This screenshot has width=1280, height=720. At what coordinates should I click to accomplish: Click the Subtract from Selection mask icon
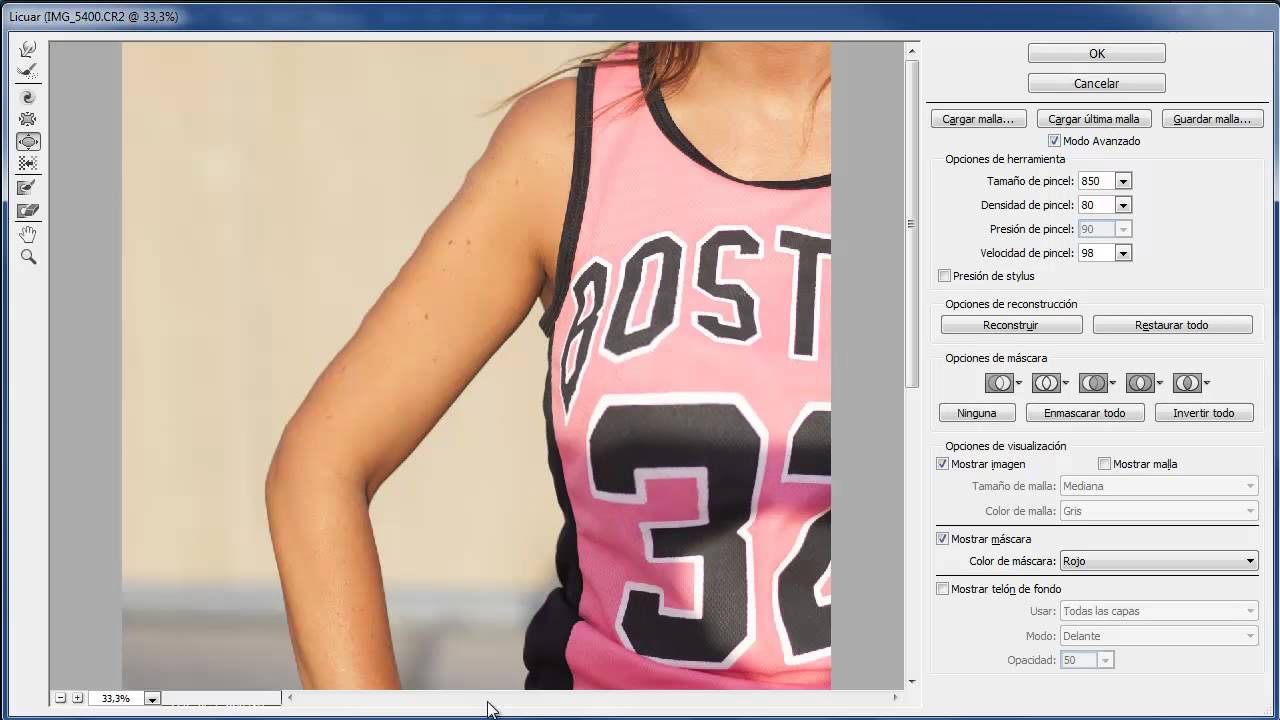click(x=1093, y=383)
